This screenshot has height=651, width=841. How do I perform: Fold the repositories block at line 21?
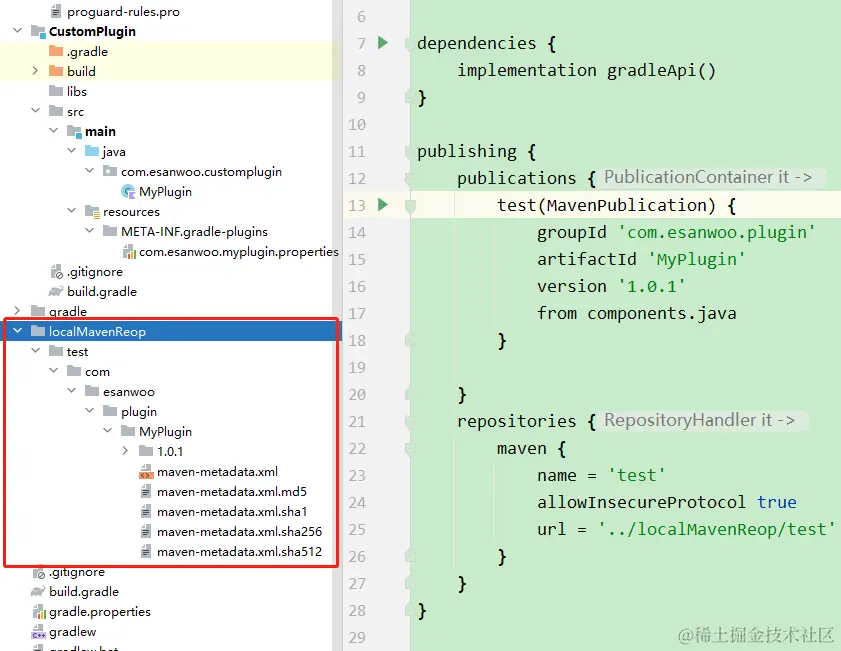[410, 421]
